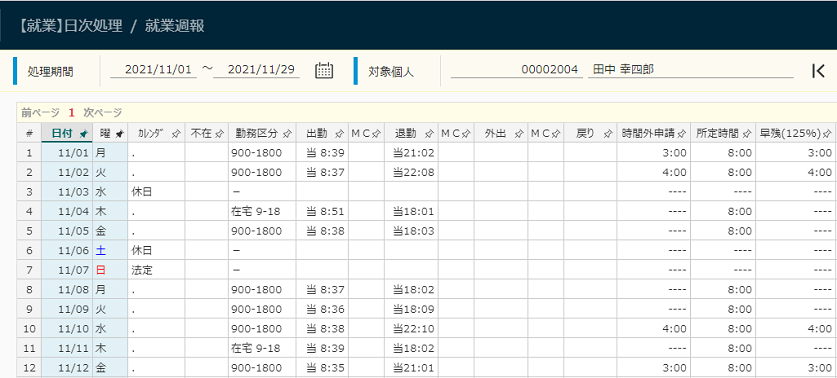Viewport: 837px width, 378px height.
Task: Select the red 日 weekday cell for 11/07
Action: coord(110,270)
